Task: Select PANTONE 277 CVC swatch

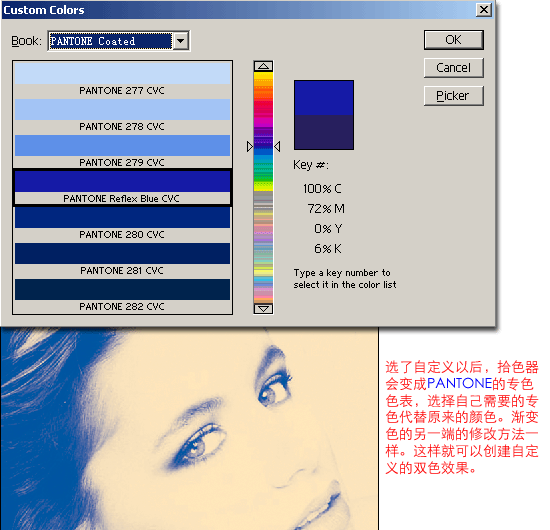Action: pos(122,79)
